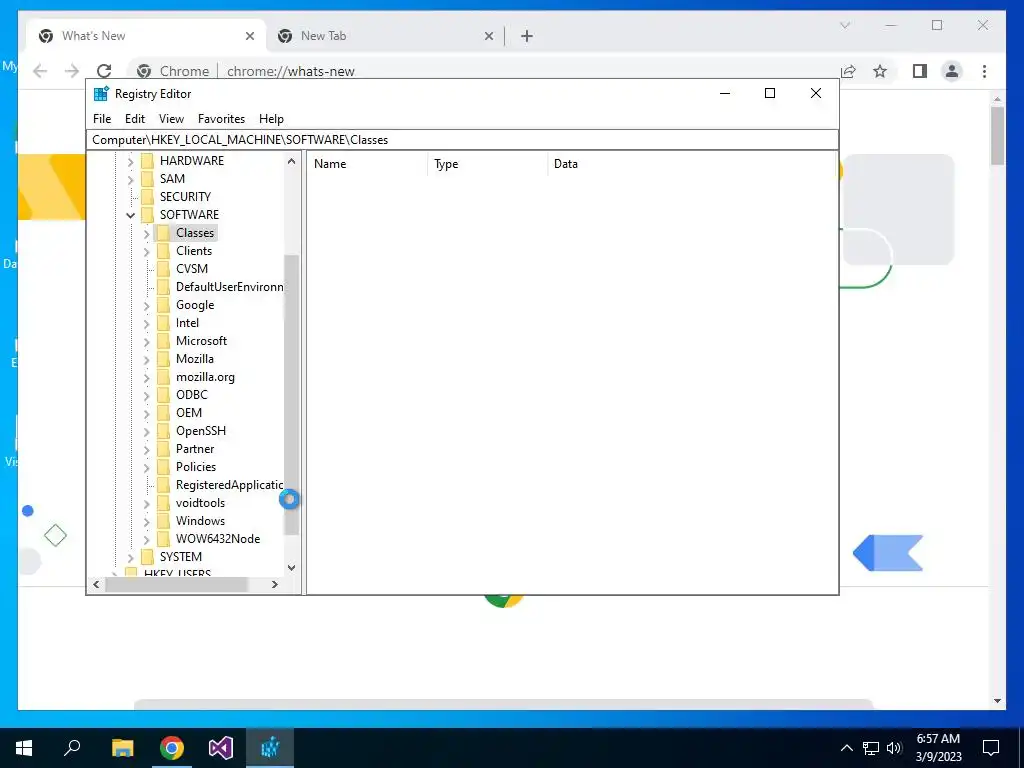Expand the Microsoft key
This screenshot has width=1024, height=768.
point(147,341)
